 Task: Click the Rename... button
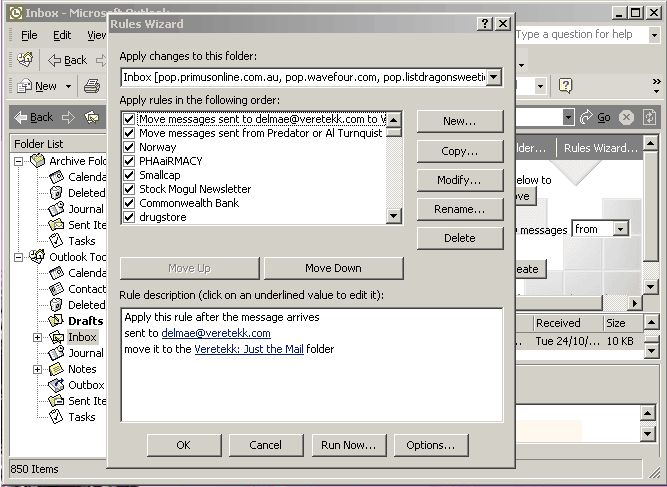460,209
